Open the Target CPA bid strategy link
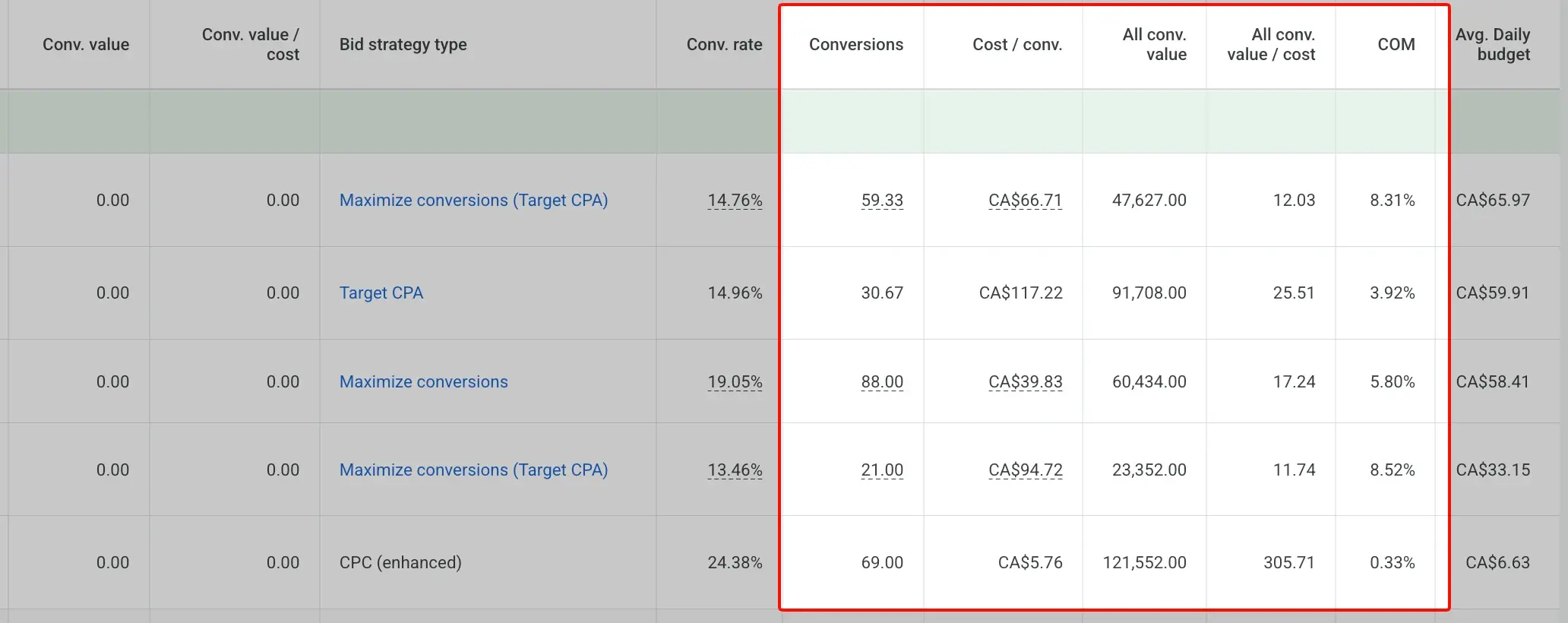The image size is (1568, 623). tap(381, 293)
